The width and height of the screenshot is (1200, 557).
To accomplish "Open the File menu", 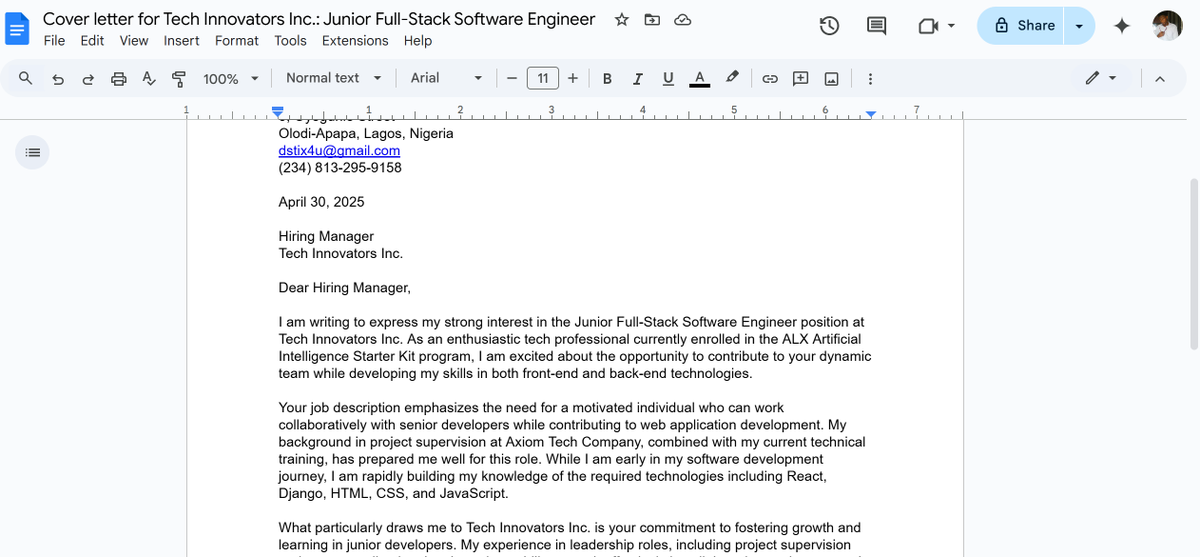I will tap(54, 40).
